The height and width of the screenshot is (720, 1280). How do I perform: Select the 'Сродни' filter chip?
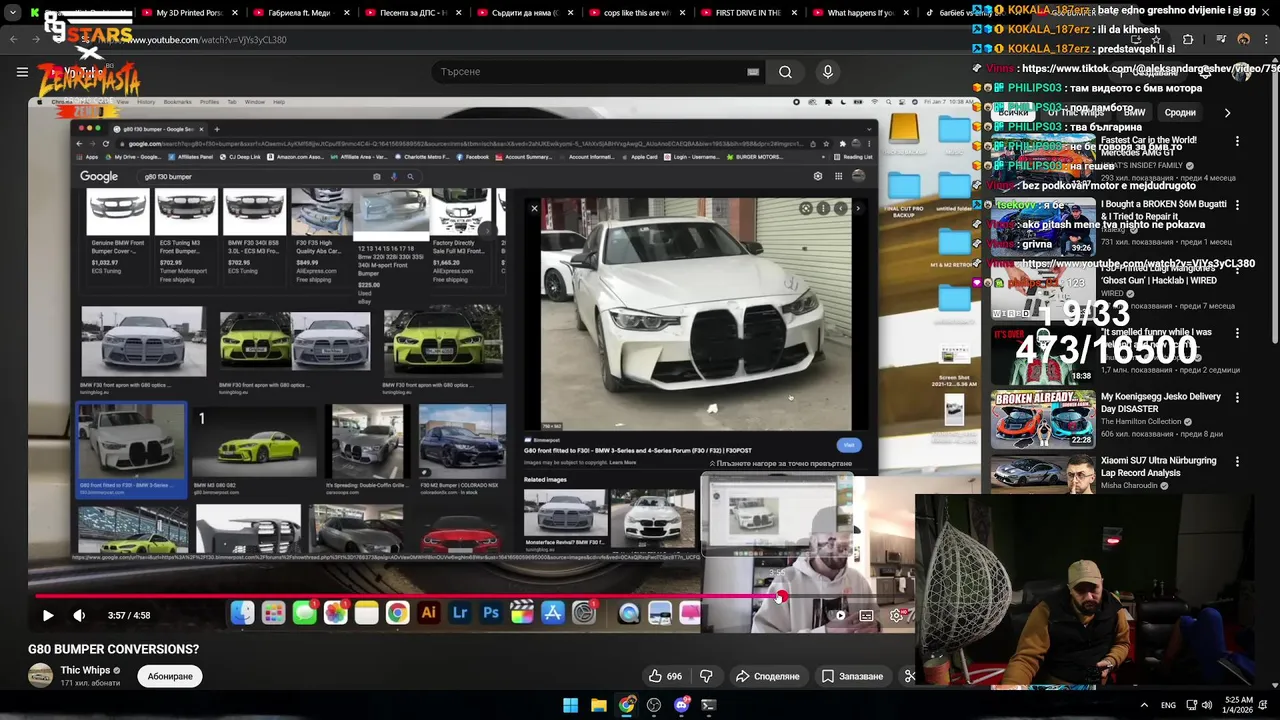(1180, 113)
